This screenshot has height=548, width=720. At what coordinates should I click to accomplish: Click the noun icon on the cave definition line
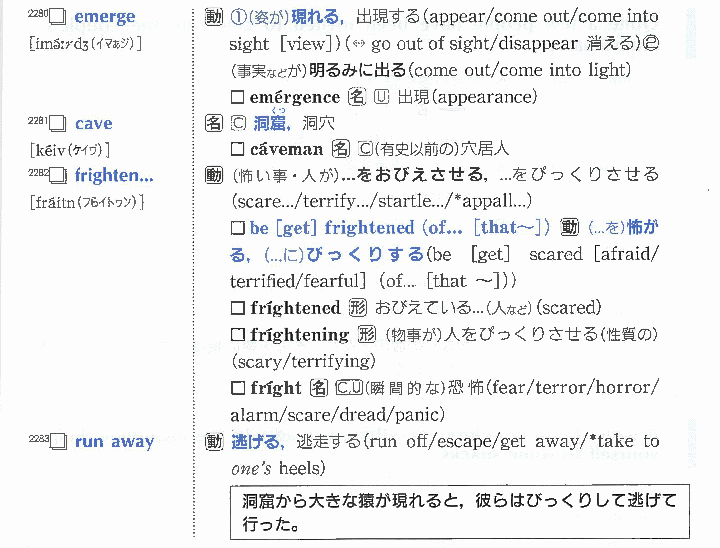click(212, 123)
